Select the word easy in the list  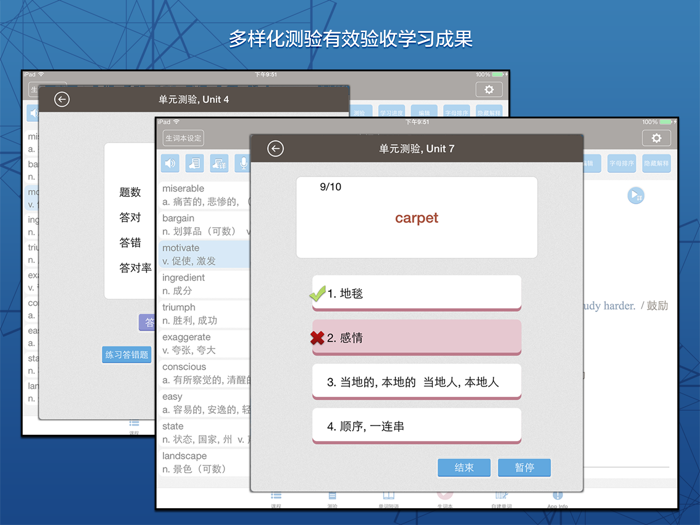(x=204, y=403)
